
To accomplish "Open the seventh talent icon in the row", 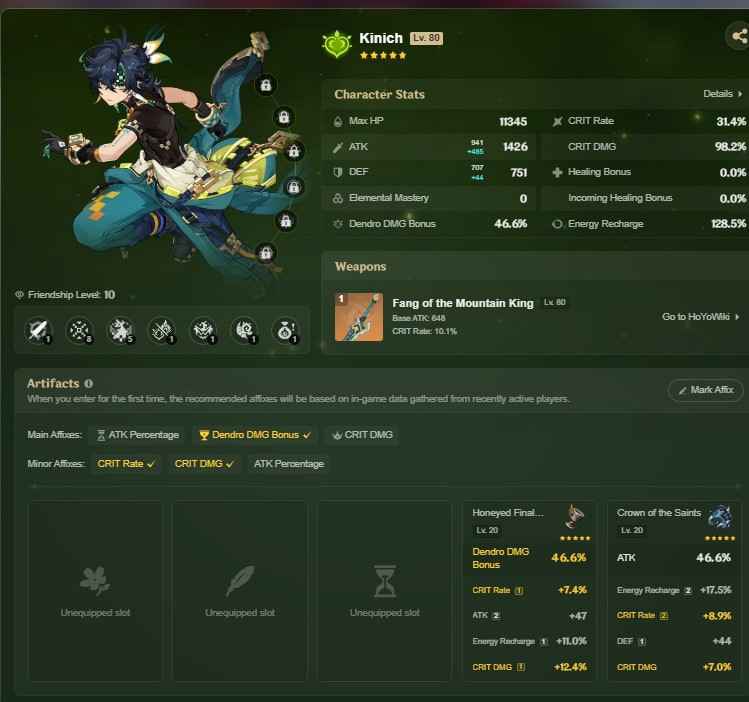I will pos(286,330).
